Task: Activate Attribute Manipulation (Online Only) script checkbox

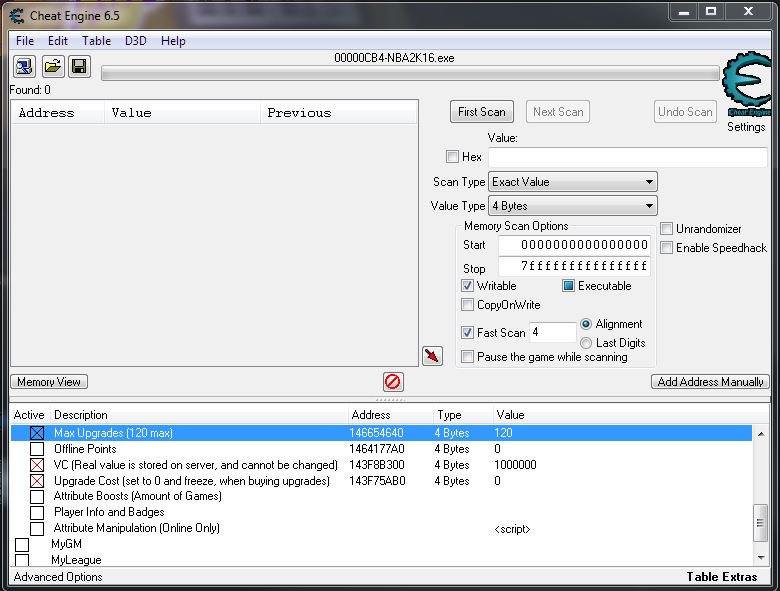Action: [x=37, y=528]
